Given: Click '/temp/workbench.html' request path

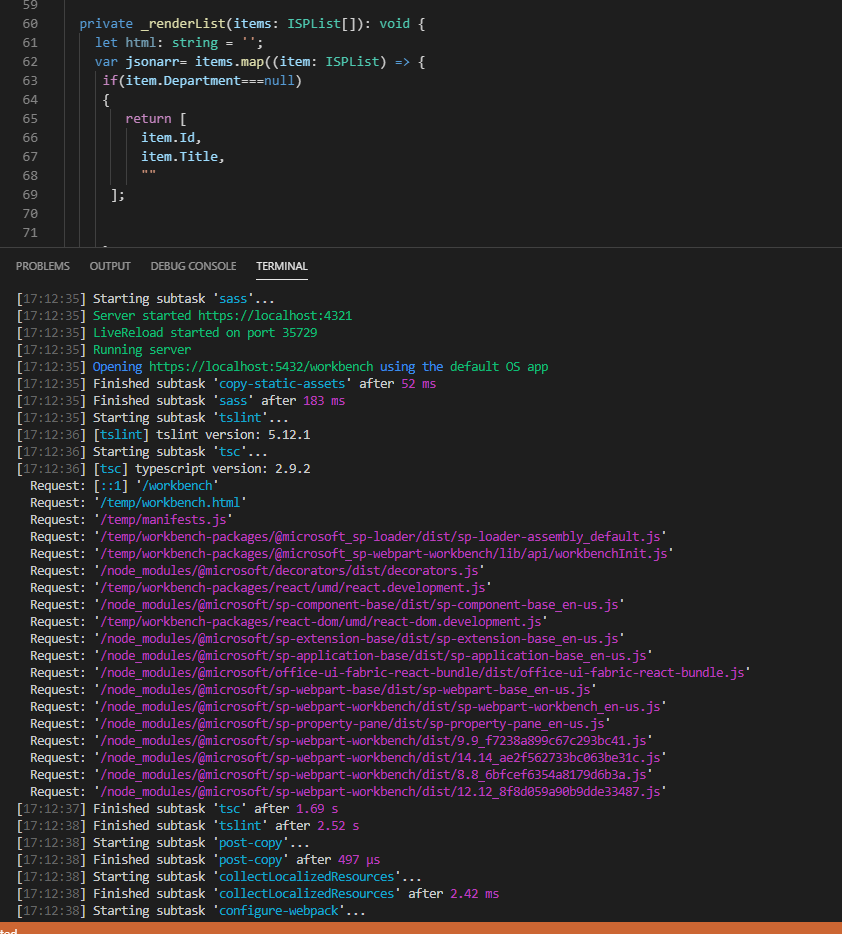Looking at the screenshot, I should click(x=170, y=503).
